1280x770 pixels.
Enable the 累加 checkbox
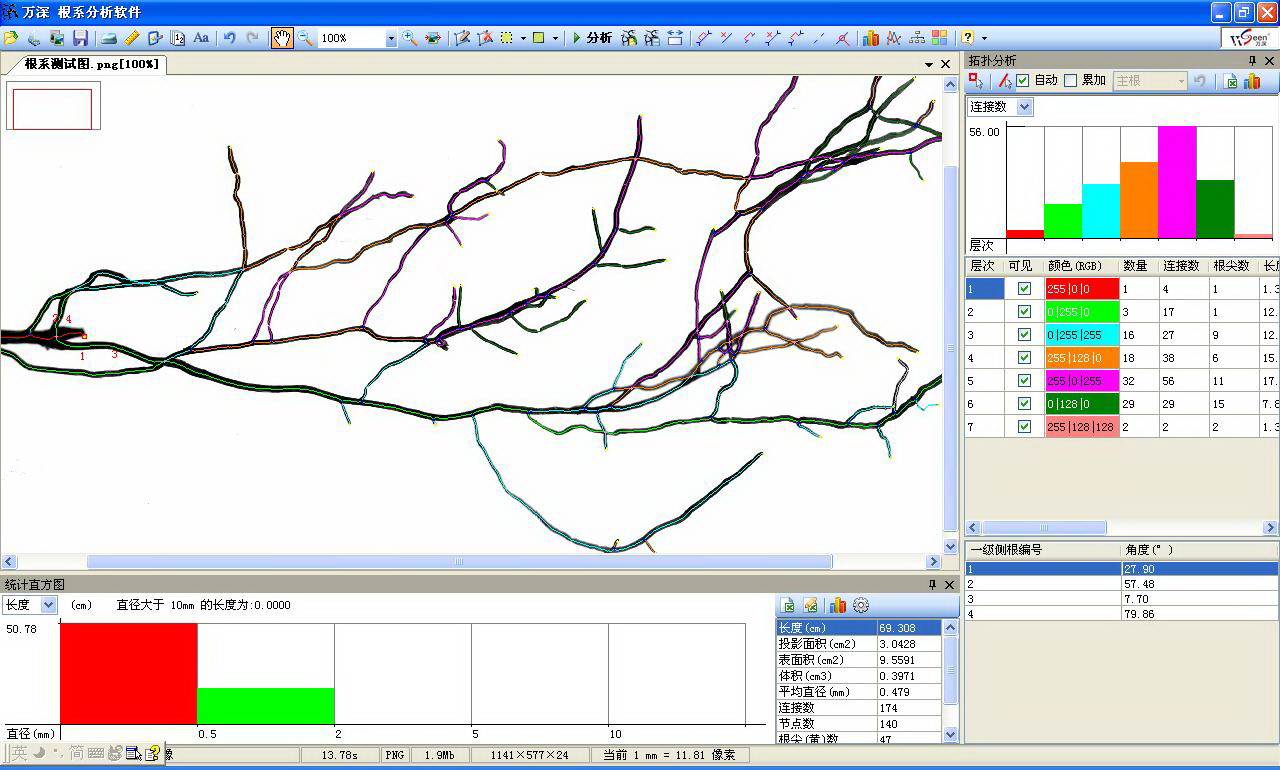click(1071, 80)
